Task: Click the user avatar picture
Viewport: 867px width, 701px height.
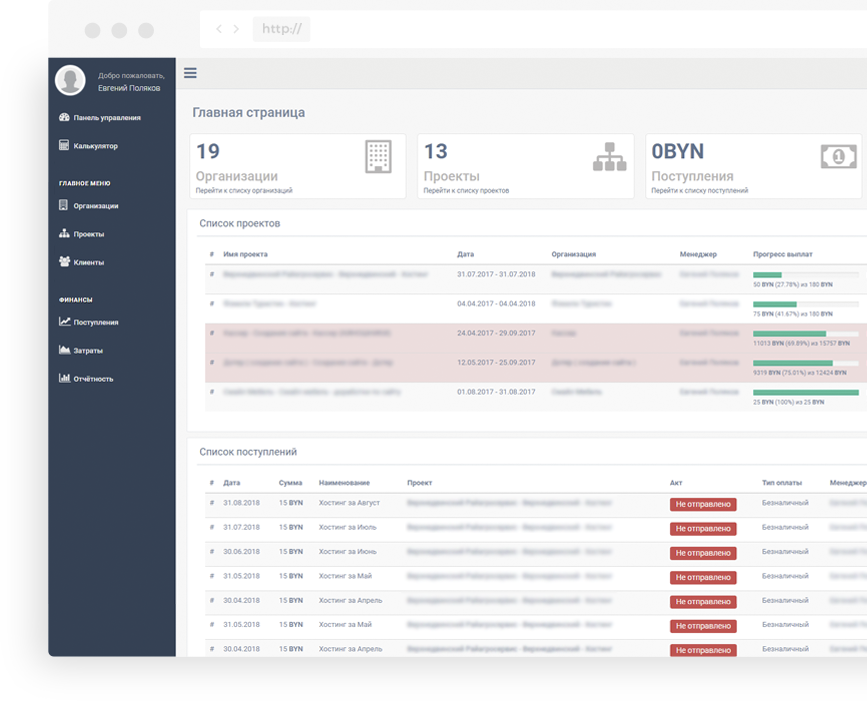Action: pos(70,80)
